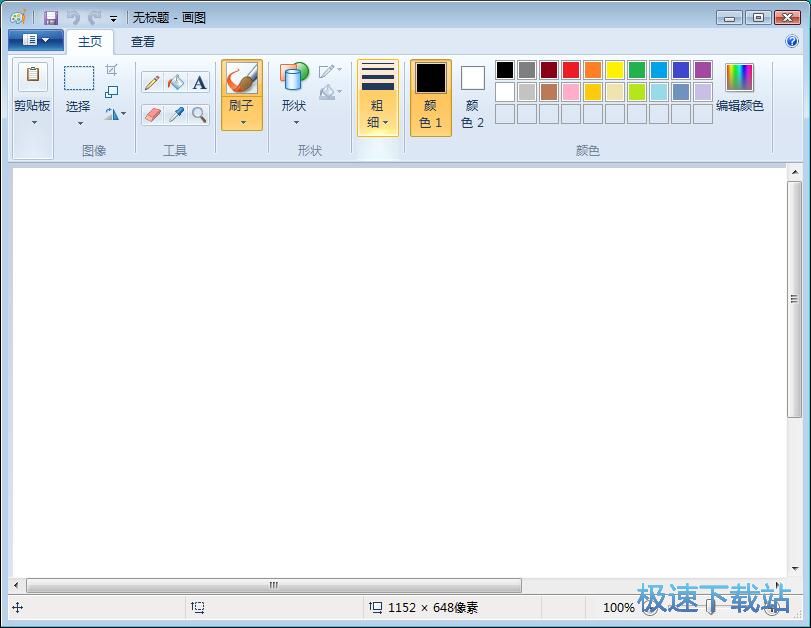The width and height of the screenshot is (811, 628).
Task: Expand the 形状 dropdown arrow
Action: (296, 123)
